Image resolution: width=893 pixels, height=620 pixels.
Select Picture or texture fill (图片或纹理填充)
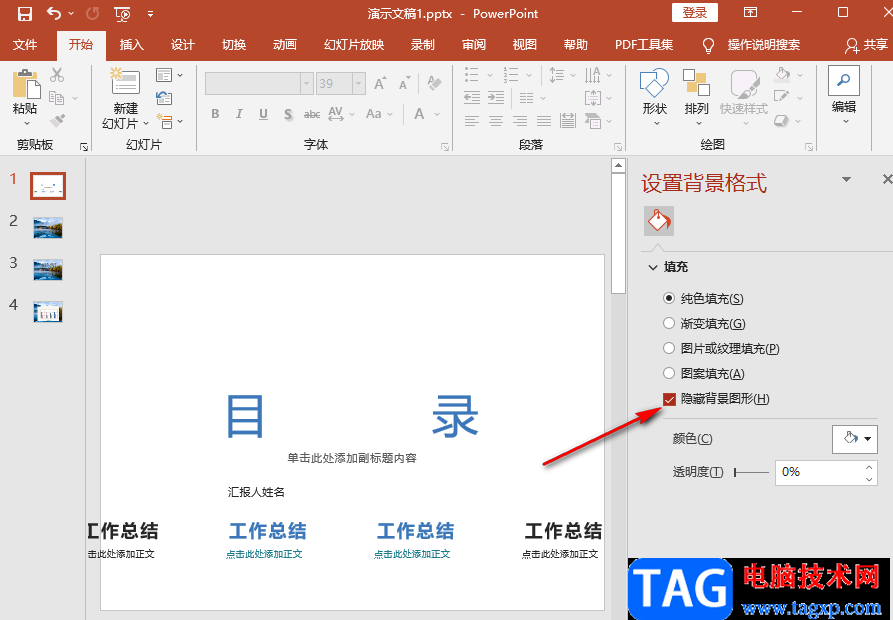coord(669,348)
